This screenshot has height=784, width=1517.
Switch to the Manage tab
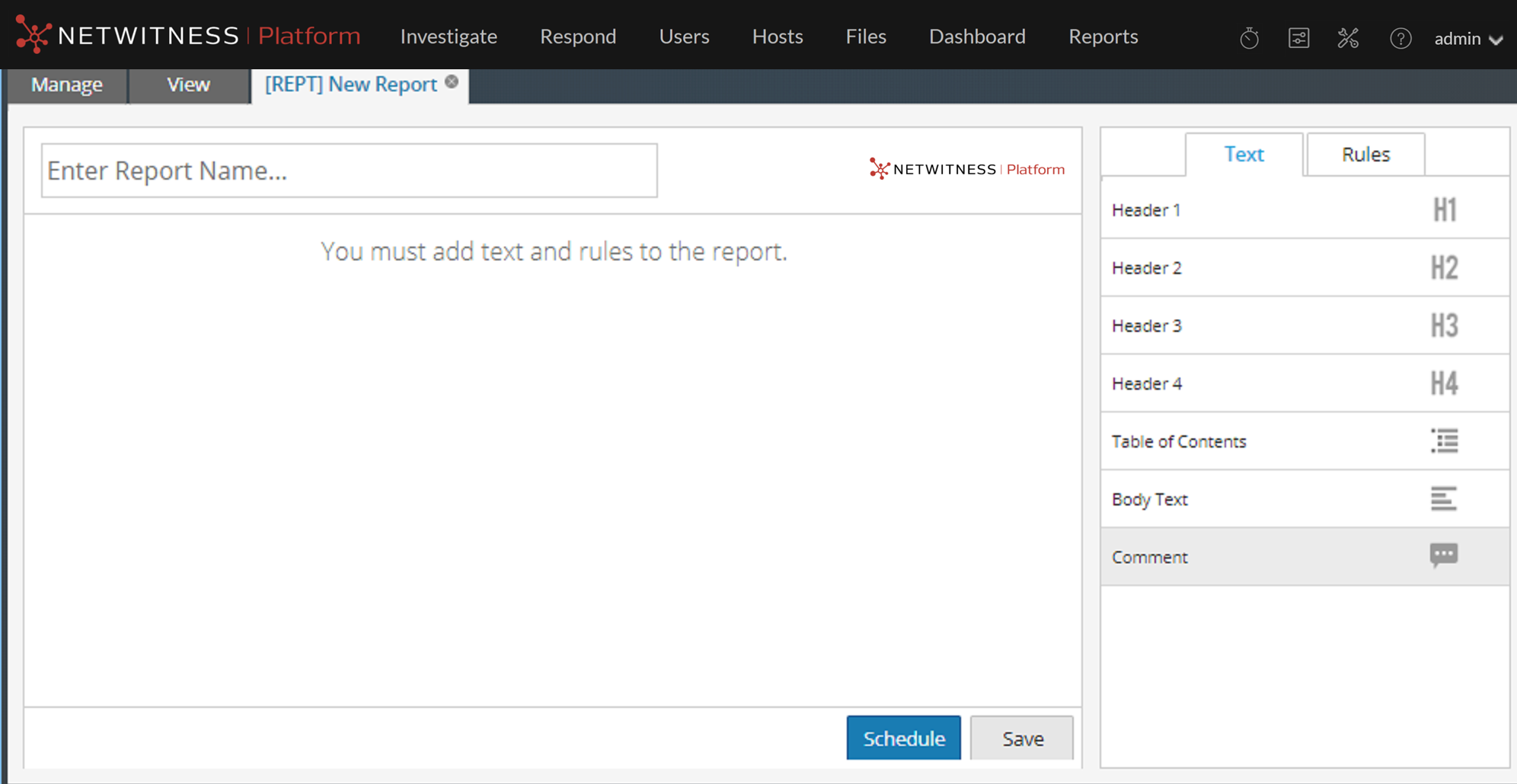point(67,84)
